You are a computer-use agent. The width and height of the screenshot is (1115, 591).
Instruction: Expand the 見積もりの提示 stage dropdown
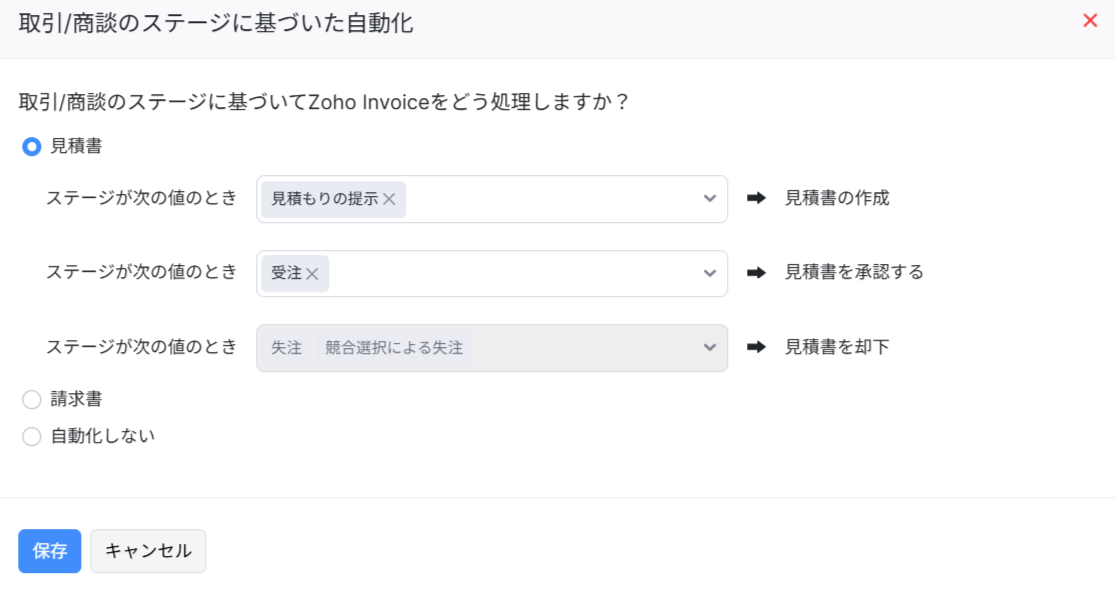(x=709, y=198)
